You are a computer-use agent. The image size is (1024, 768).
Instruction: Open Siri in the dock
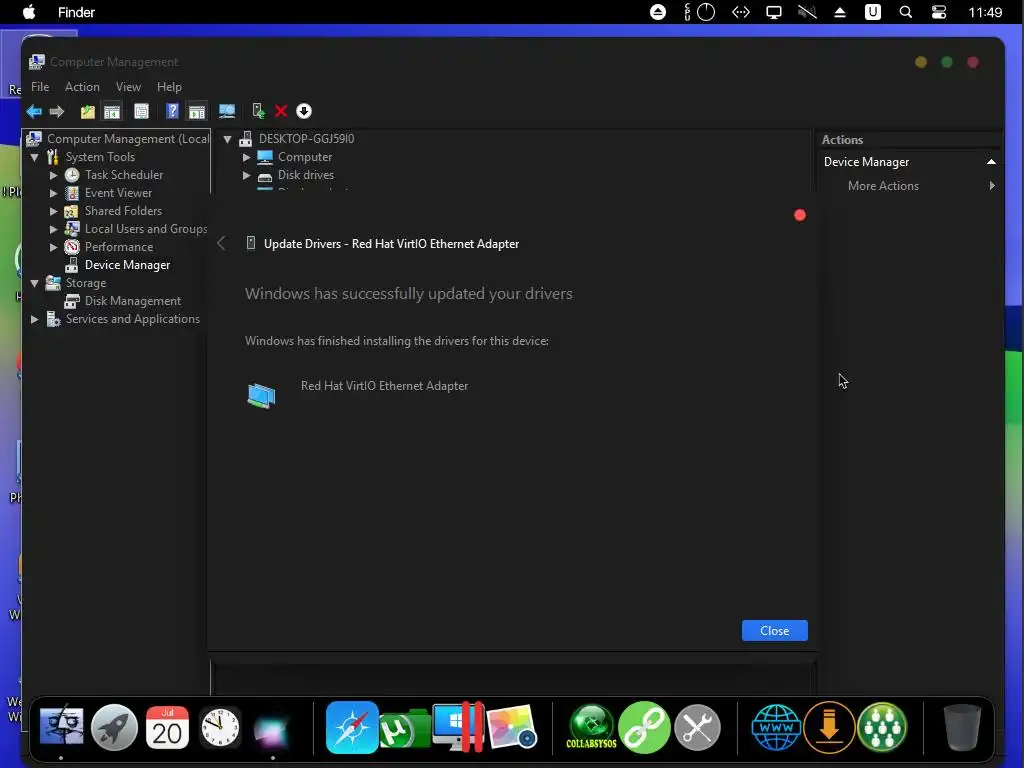pos(272,730)
